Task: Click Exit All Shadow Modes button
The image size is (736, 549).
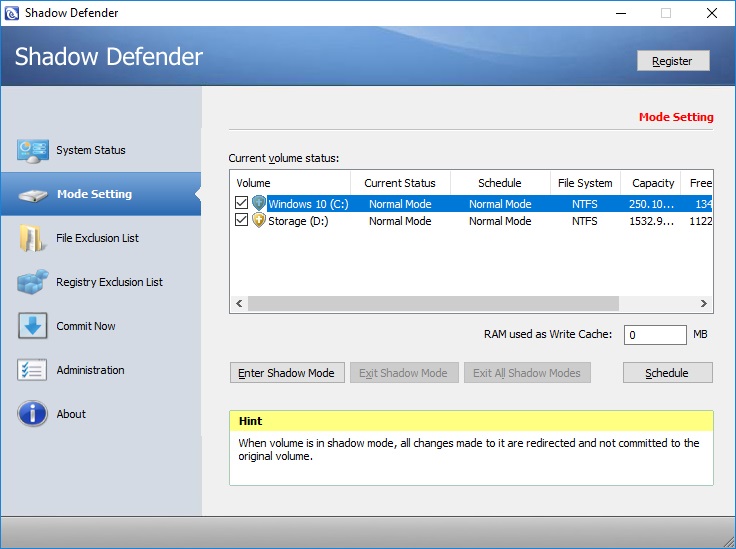Action: coord(527,373)
